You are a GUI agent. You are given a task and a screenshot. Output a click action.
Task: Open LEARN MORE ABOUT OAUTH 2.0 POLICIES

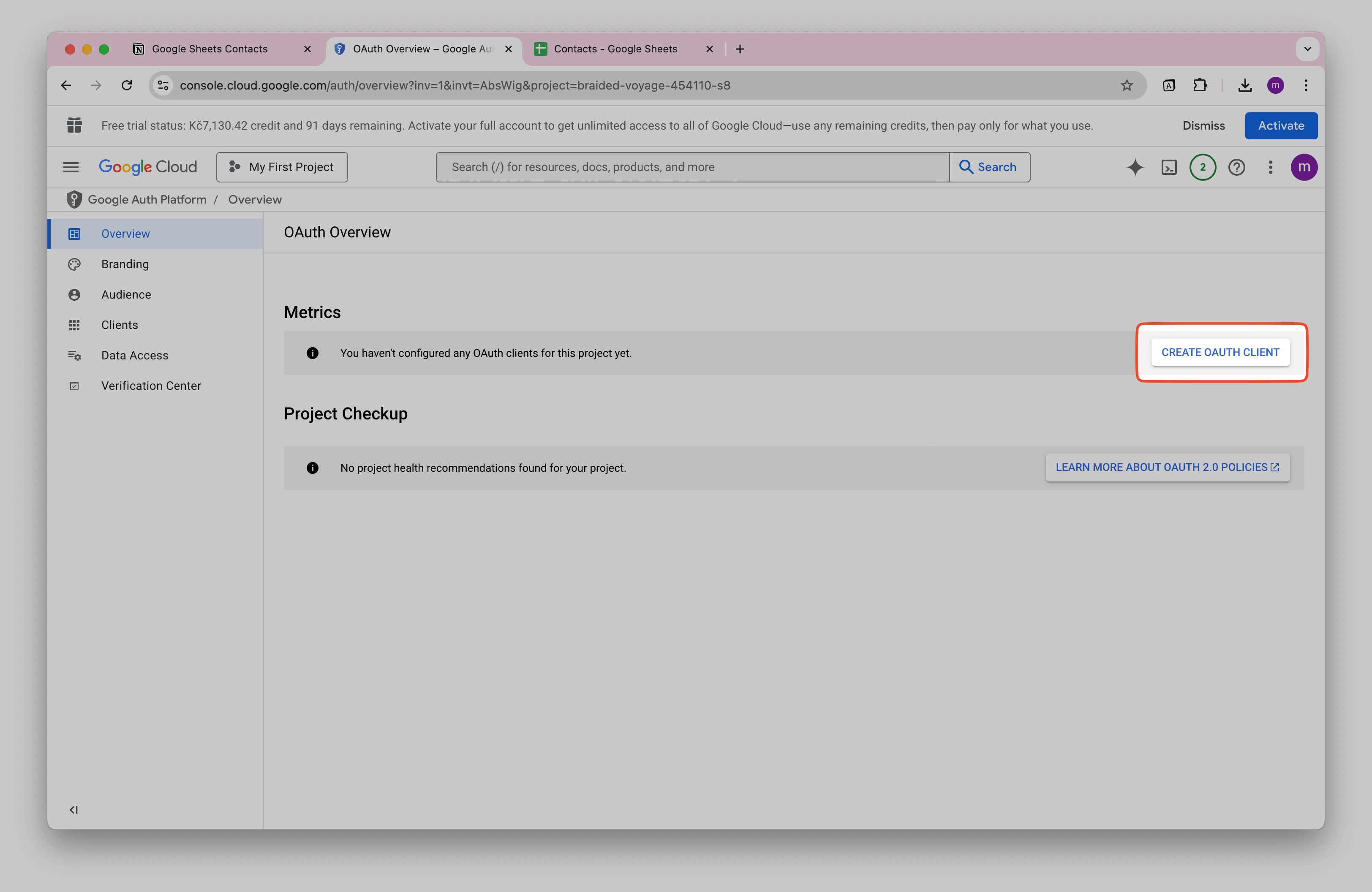pos(1167,467)
